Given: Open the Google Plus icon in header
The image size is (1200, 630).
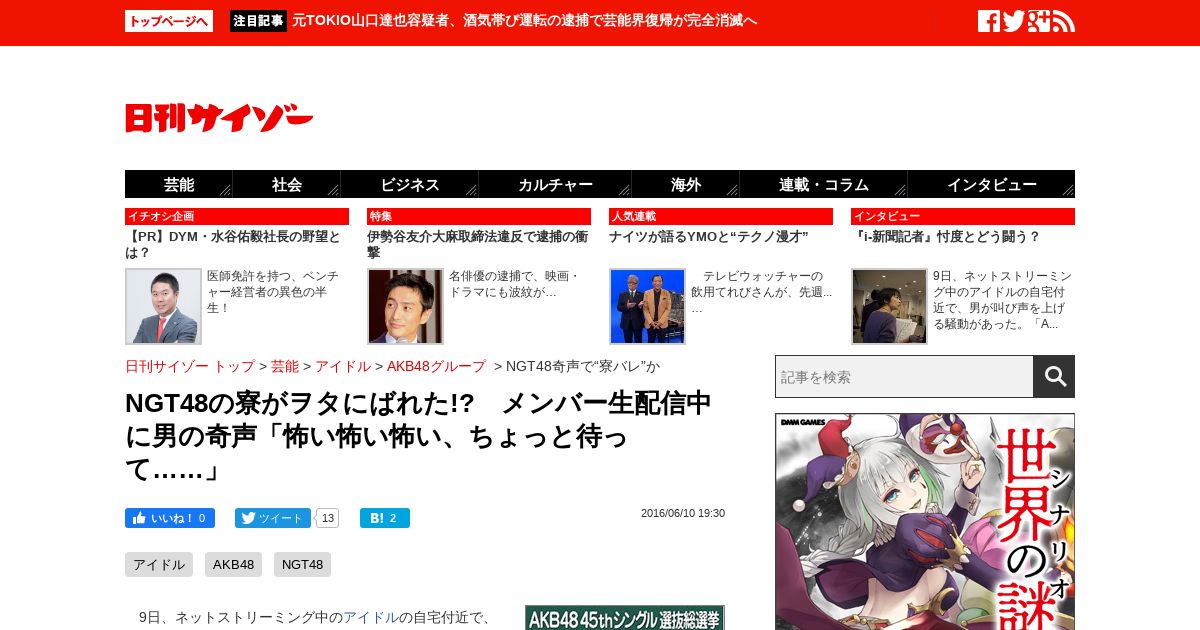Looking at the screenshot, I should coord(1039,21).
